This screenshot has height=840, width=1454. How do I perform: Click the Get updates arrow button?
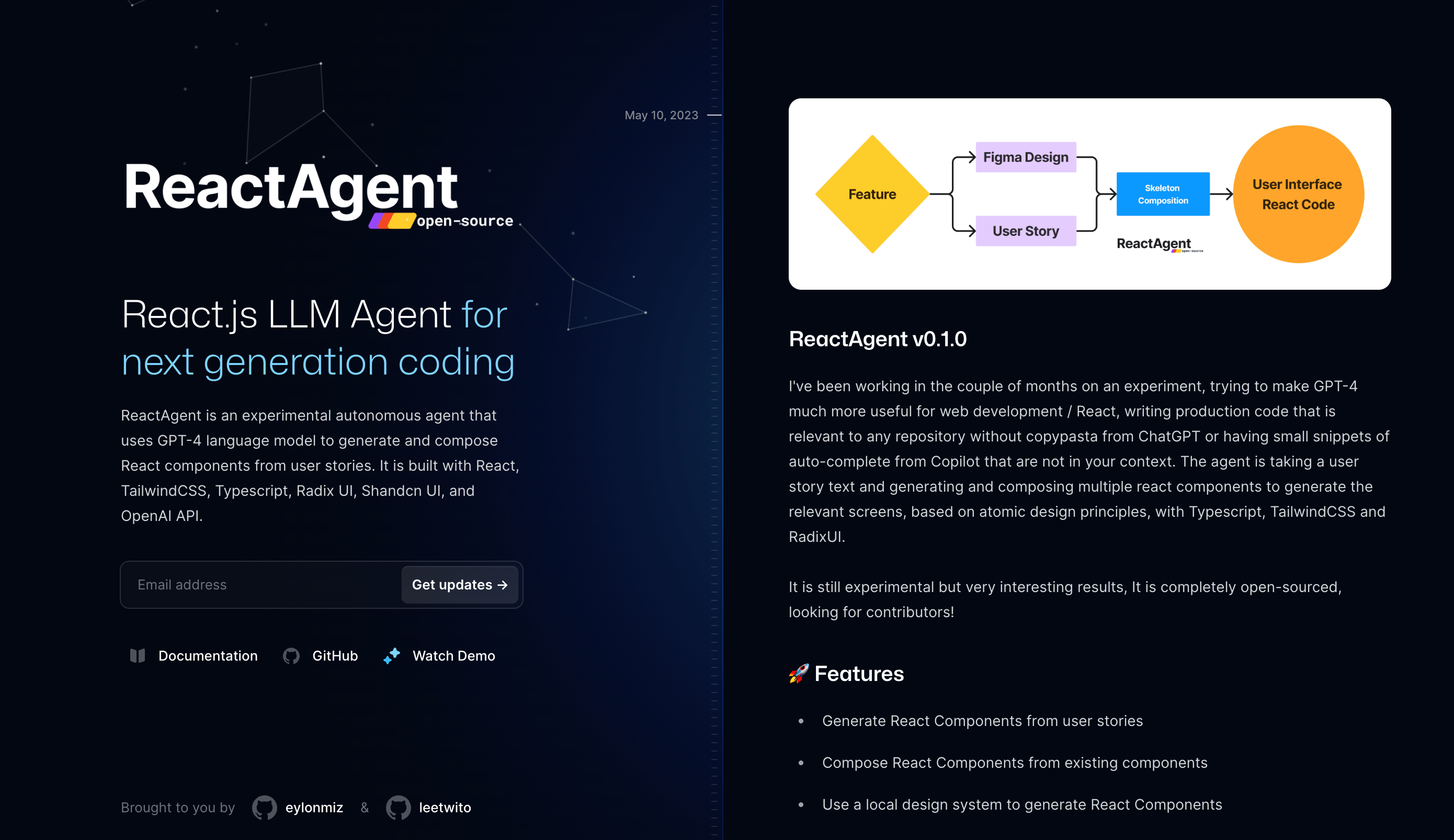pyautogui.click(x=459, y=584)
